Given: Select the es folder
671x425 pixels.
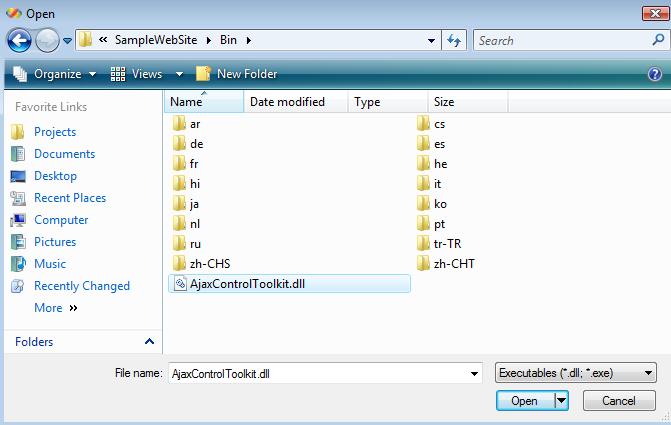Looking at the screenshot, I should coord(431,144).
